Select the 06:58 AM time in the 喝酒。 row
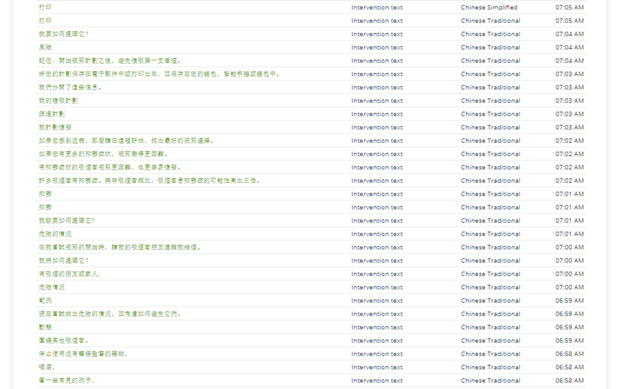Screen dimensions: 624x389 (569, 367)
